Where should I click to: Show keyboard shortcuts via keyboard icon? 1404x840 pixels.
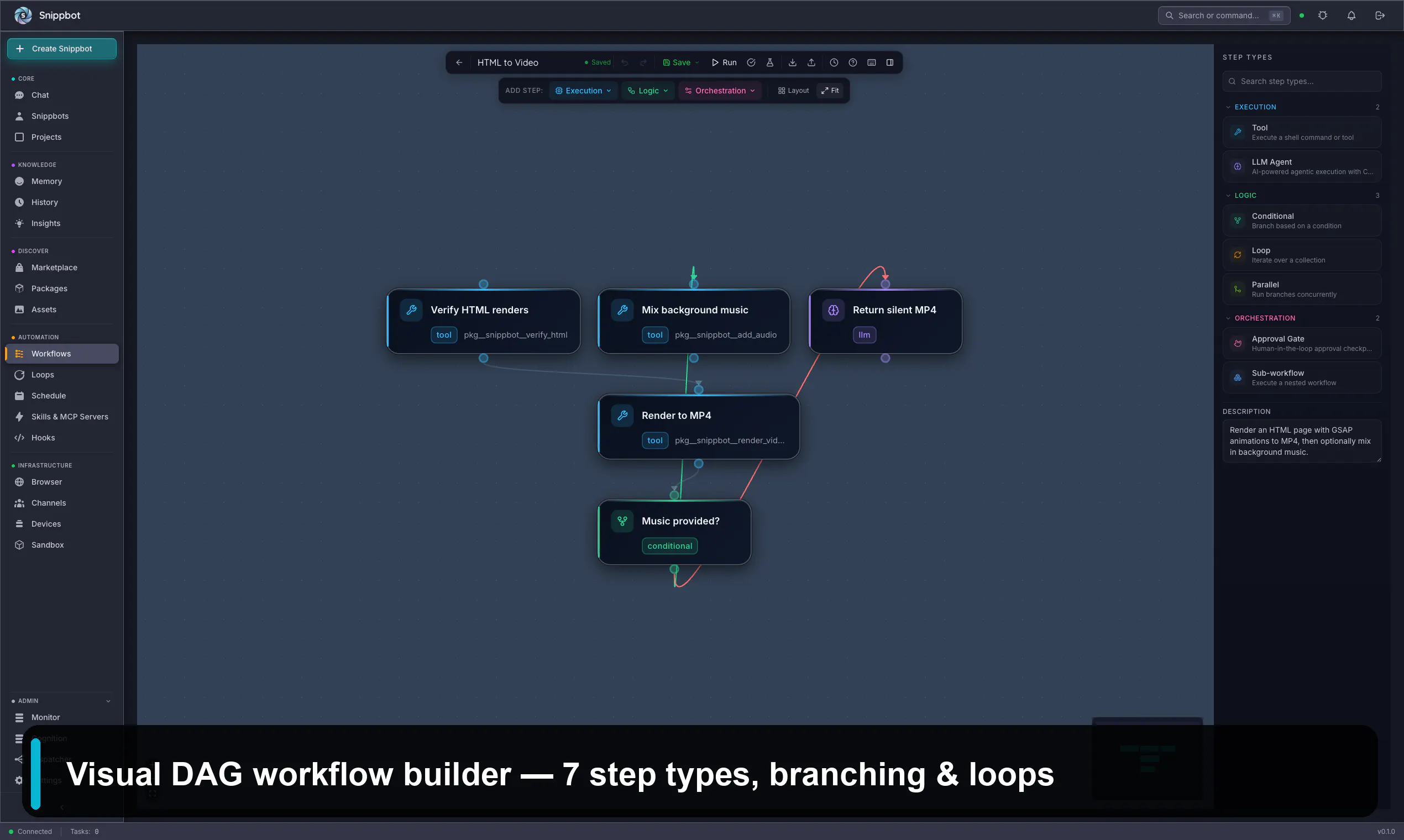coord(872,62)
